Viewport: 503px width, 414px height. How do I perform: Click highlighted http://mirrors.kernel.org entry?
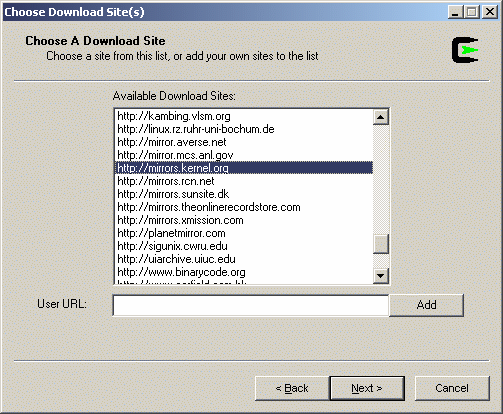(244, 168)
